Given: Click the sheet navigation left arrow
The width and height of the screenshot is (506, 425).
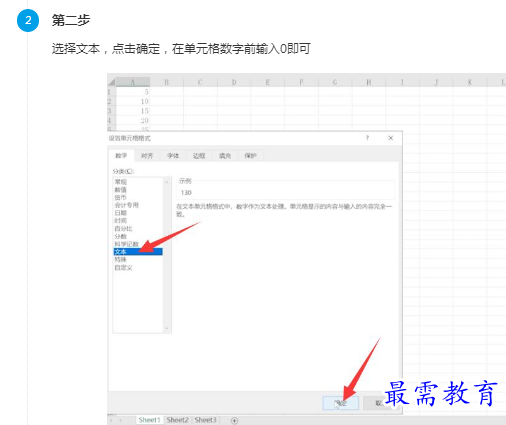Looking at the screenshot, I should point(111,420).
